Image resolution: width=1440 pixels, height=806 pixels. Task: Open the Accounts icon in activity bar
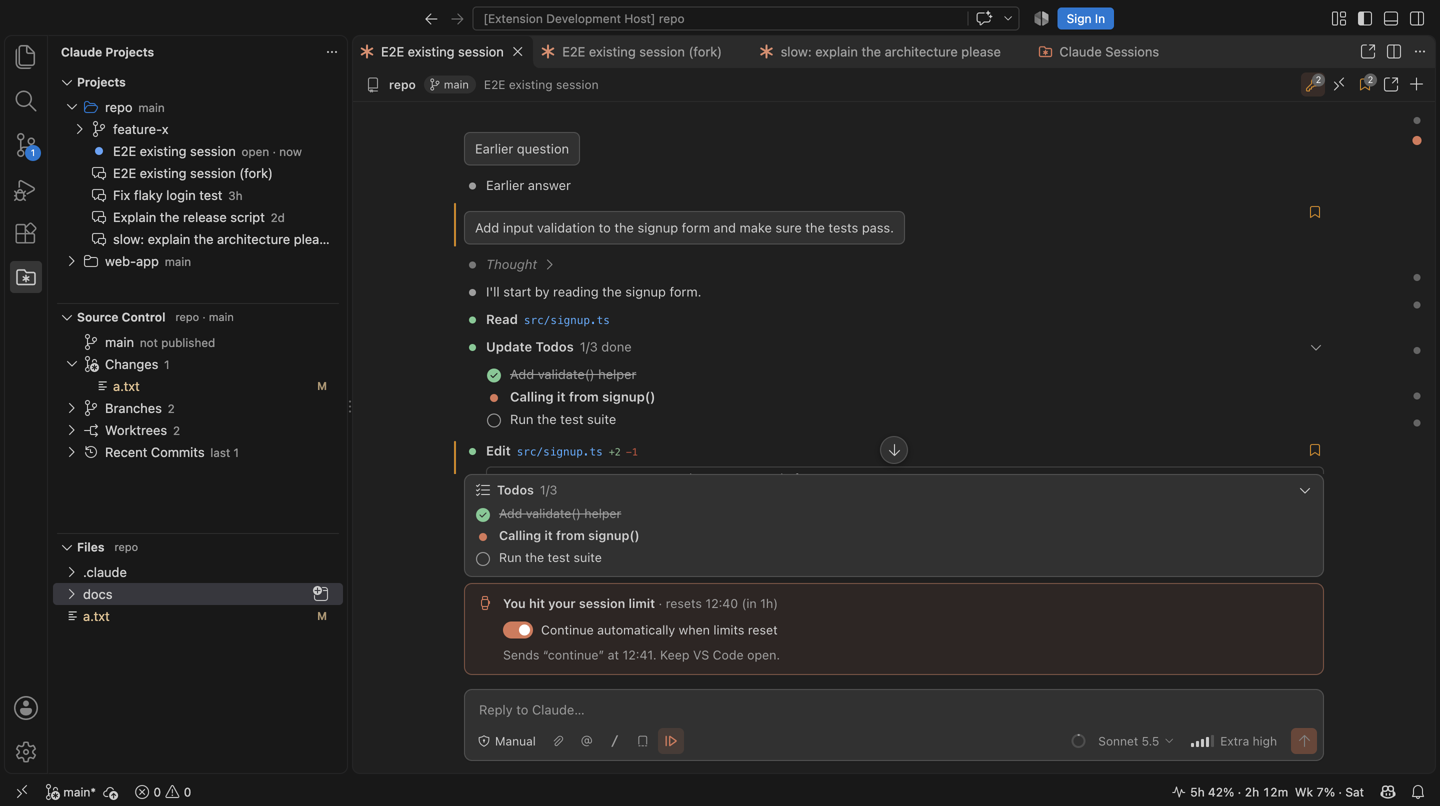[x=26, y=708]
